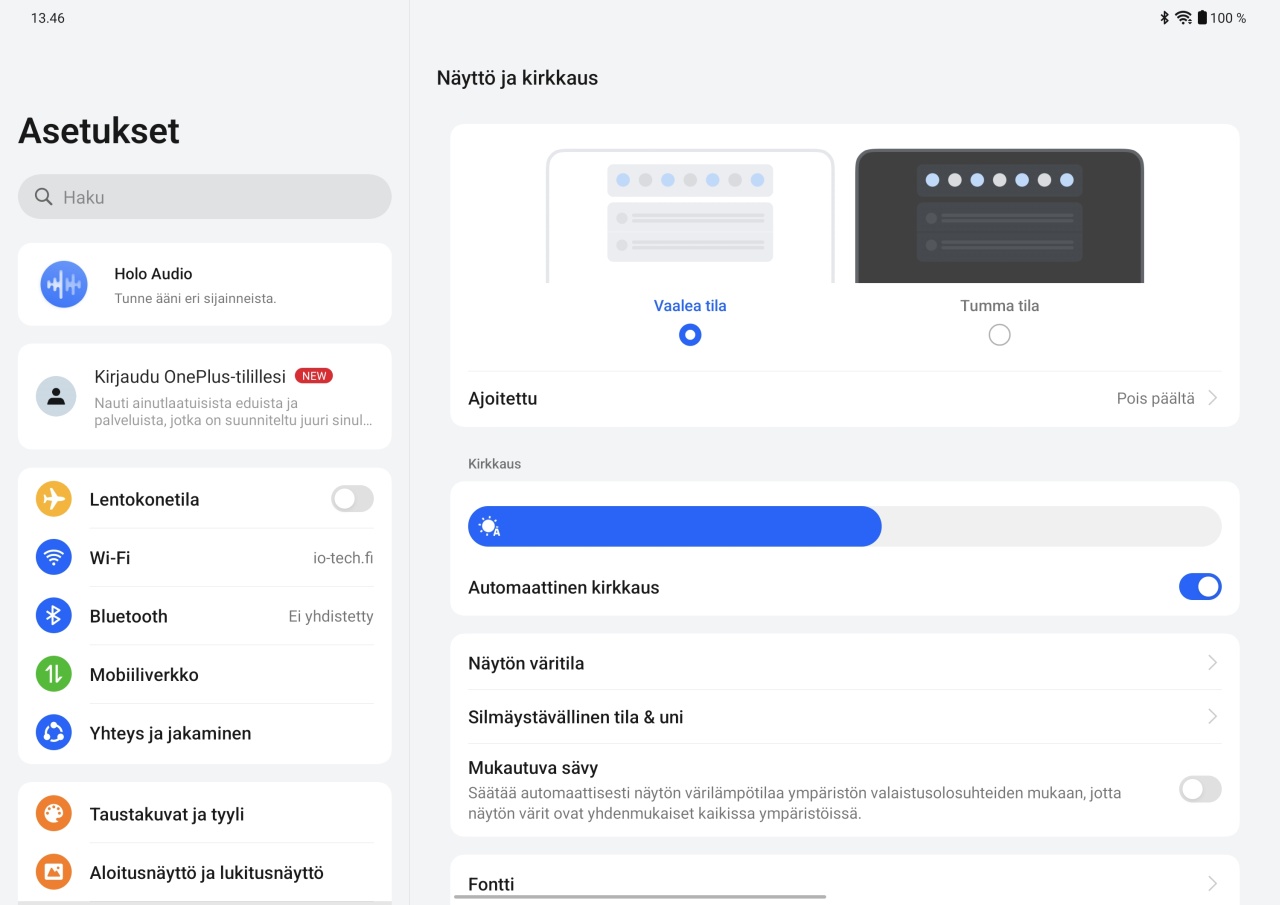Tap the 100 % battery percentage

1228,18
